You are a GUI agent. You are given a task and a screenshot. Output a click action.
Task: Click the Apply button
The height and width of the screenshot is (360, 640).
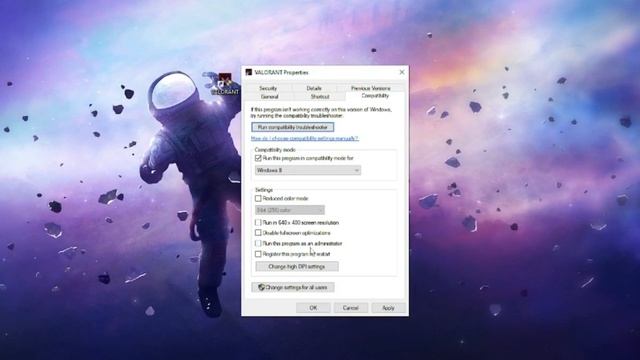[388, 308]
